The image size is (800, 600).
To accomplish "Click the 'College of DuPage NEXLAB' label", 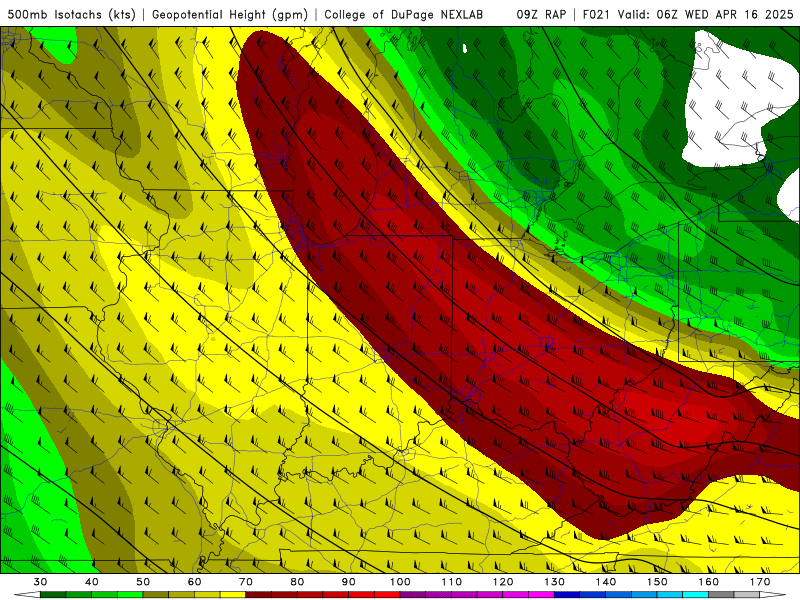I will [404, 14].
